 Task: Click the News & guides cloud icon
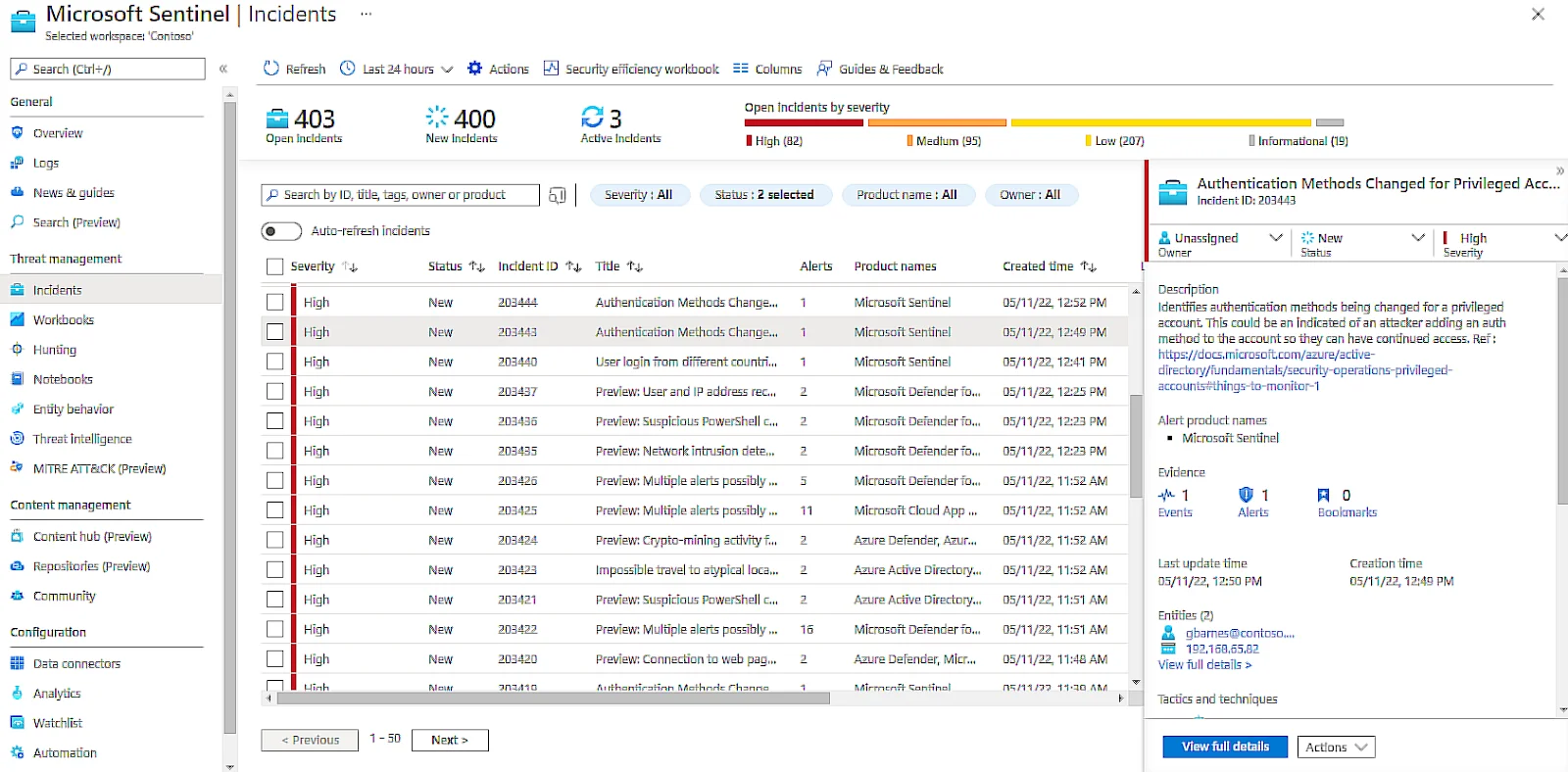point(17,192)
